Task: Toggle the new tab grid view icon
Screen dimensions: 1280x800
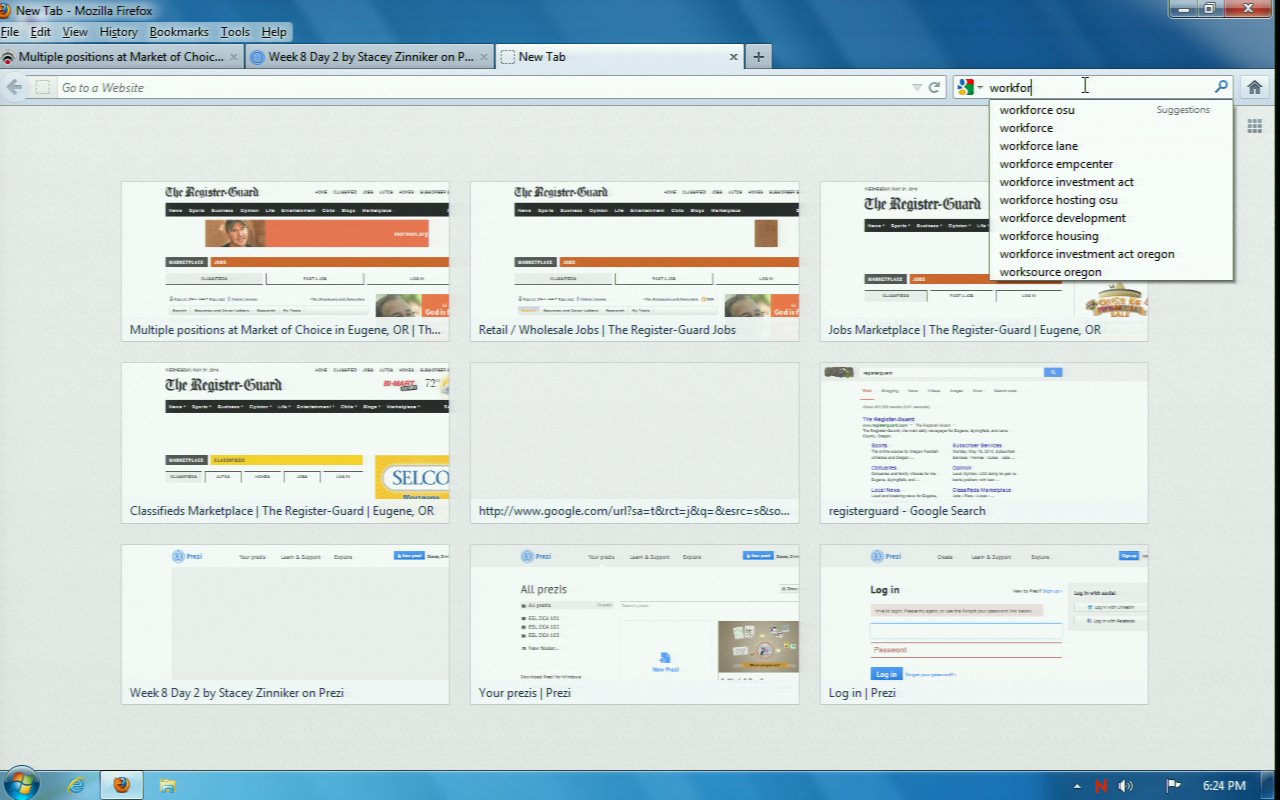Action: pos(1254,126)
